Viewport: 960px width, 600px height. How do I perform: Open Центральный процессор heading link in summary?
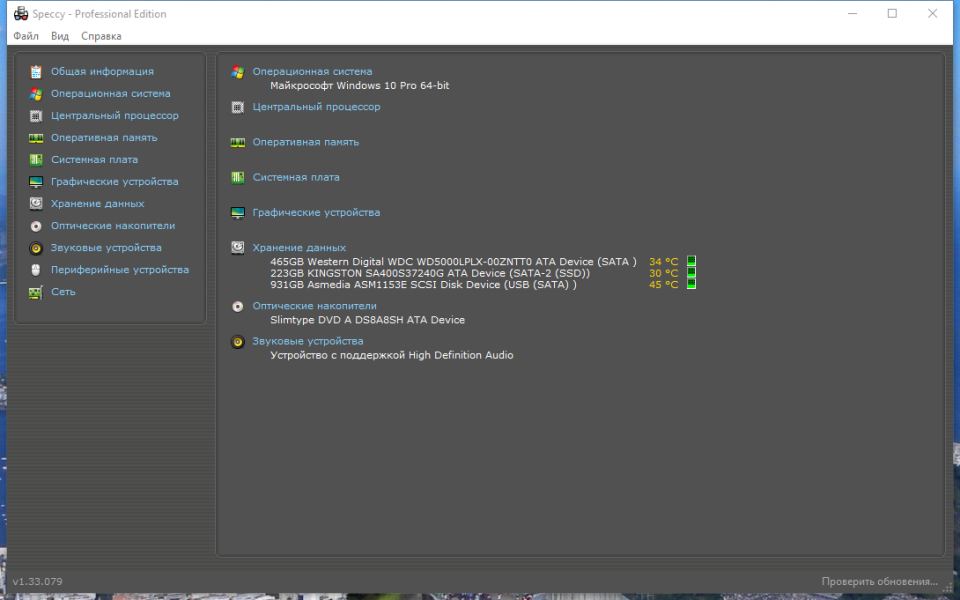[317, 107]
